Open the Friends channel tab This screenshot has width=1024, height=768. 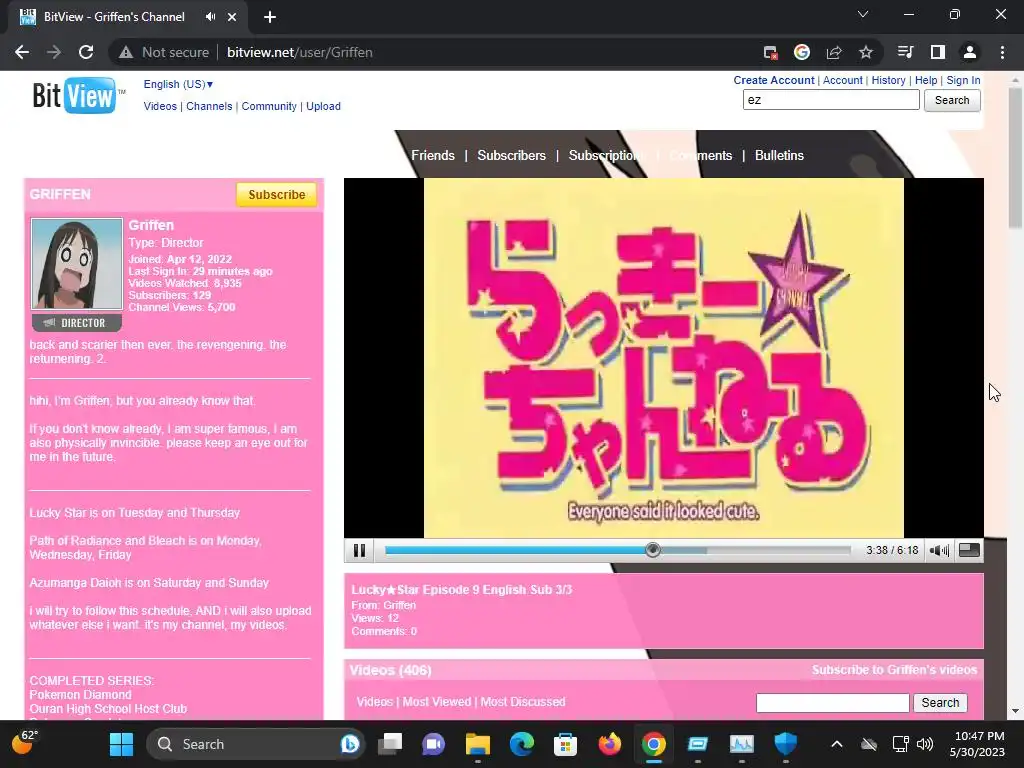pyautogui.click(x=433, y=155)
